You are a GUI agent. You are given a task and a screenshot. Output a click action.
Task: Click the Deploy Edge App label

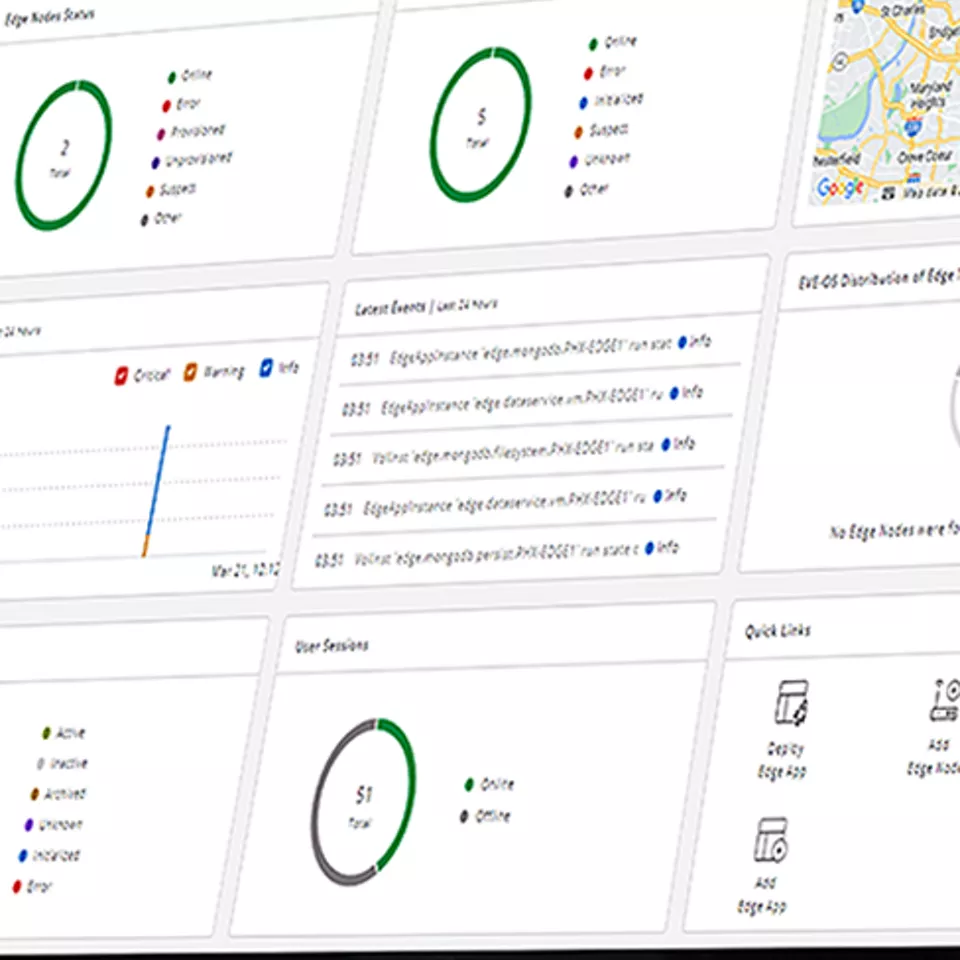[x=783, y=760]
